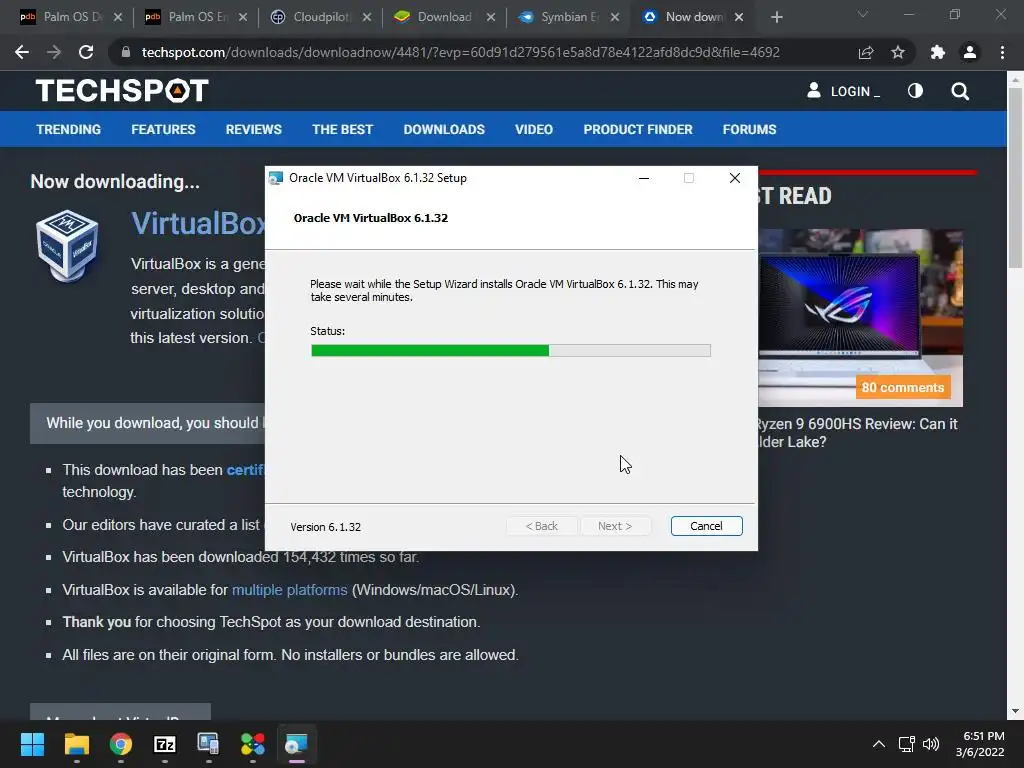The image size is (1024, 768).
Task: Open Chrome from the taskbar
Action: (120, 744)
